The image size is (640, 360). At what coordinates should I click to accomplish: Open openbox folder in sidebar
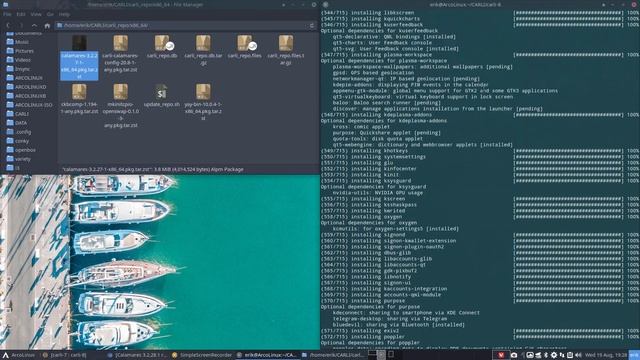(21, 150)
